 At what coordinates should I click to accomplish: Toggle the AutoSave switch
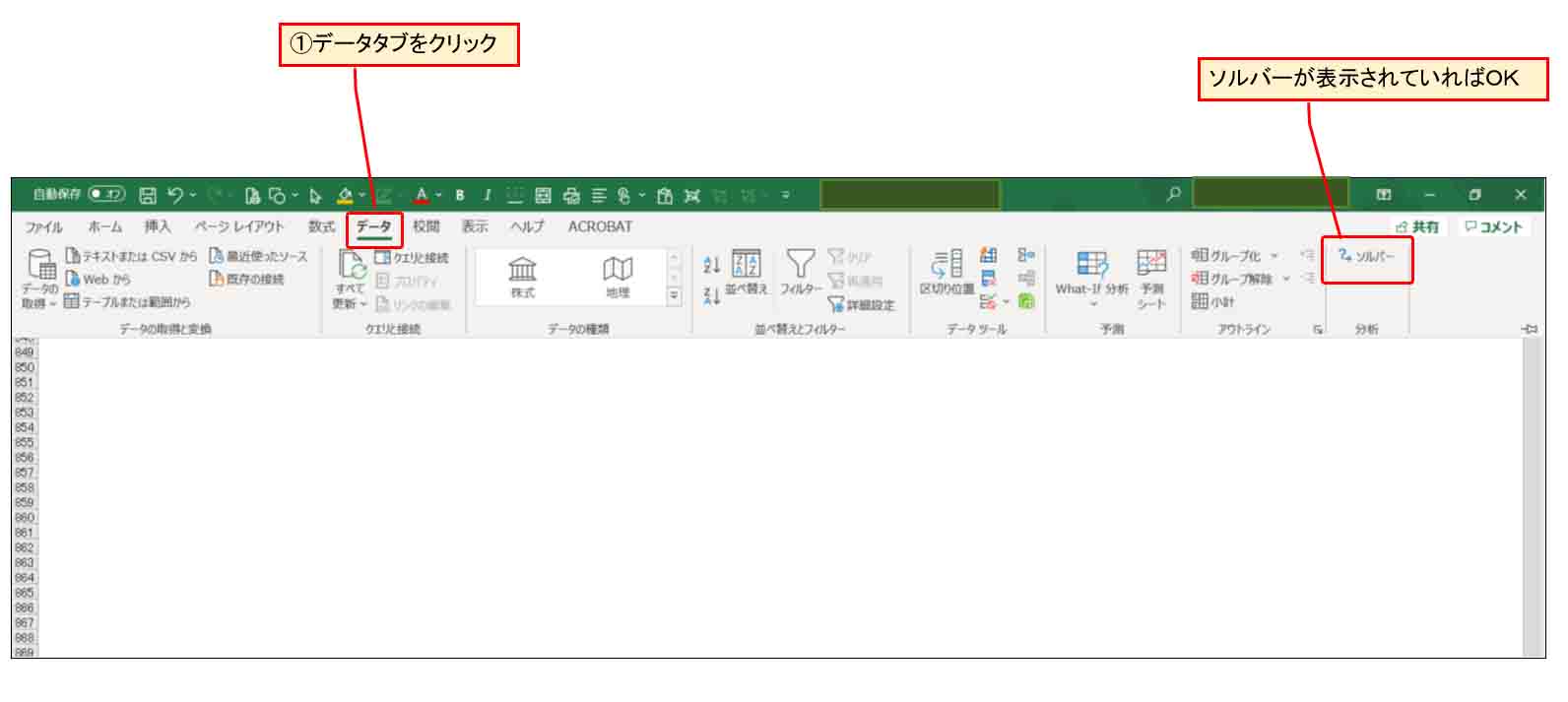tap(106, 194)
